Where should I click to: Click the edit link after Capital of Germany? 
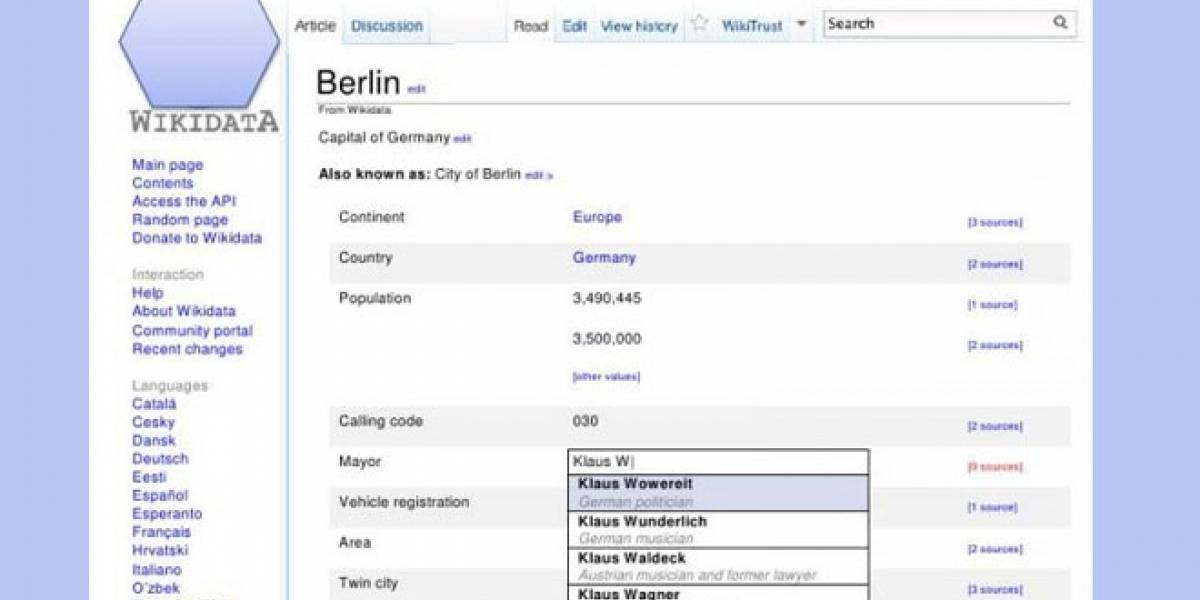[x=462, y=139]
